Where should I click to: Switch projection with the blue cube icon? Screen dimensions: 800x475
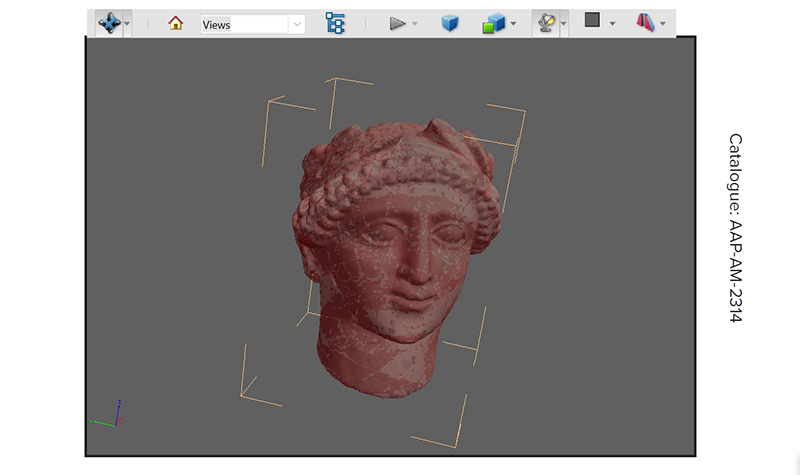click(x=449, y=23)
